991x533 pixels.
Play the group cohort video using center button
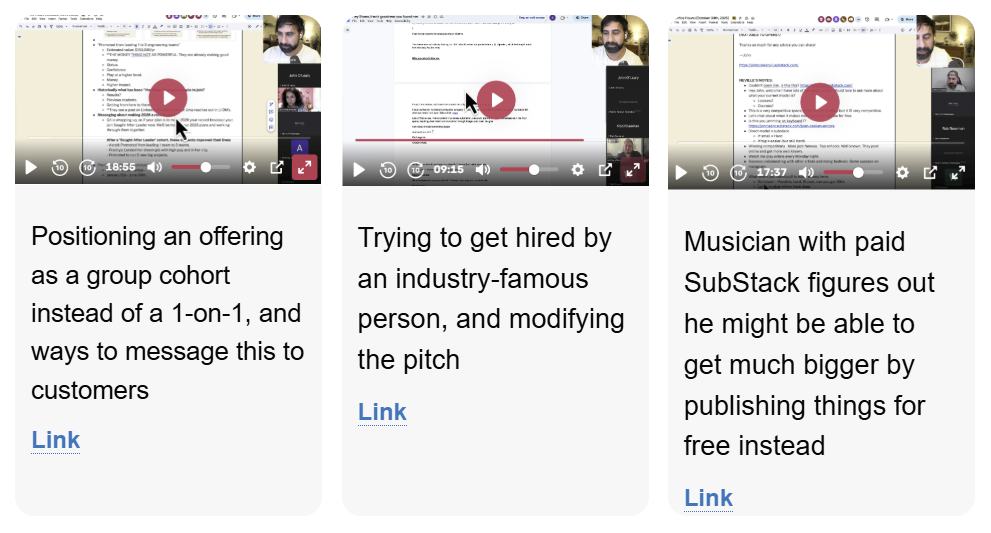pos(168,98)
